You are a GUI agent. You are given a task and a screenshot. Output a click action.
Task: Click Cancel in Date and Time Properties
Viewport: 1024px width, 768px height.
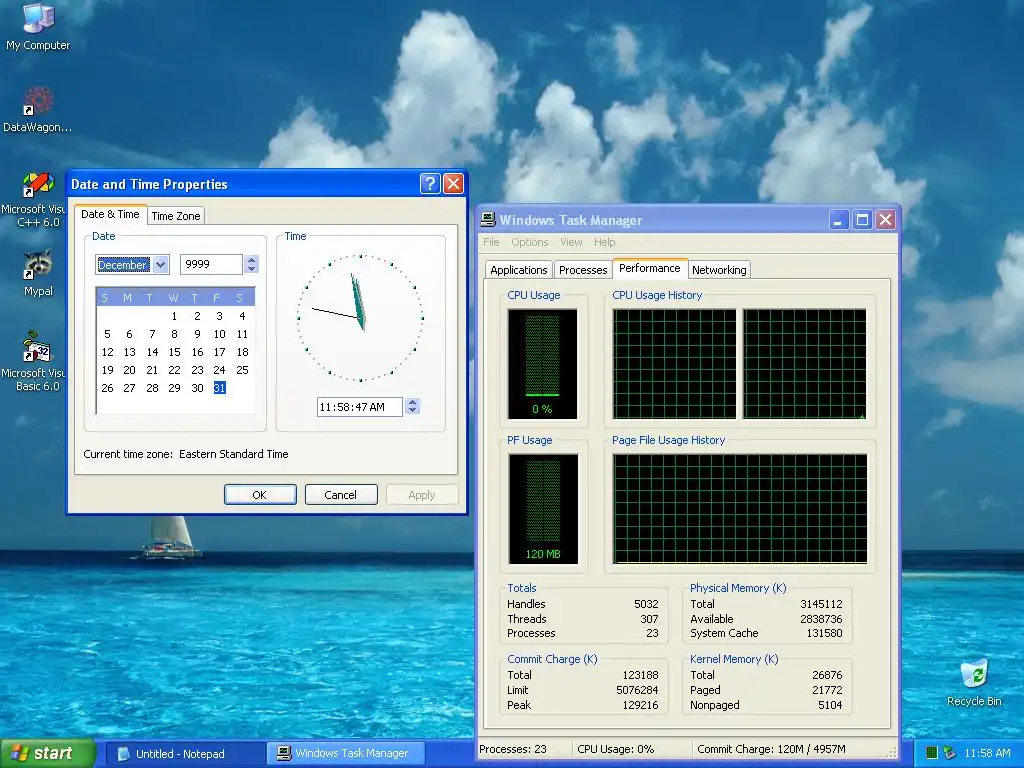(341, 494)
